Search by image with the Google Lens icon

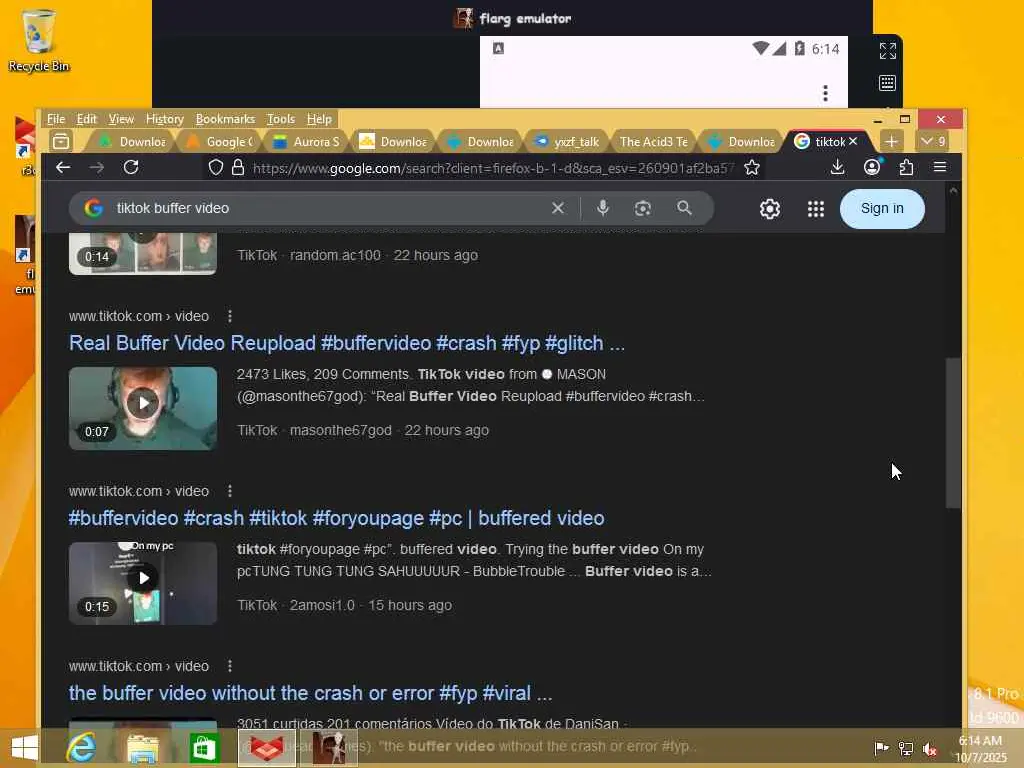pos(643,208)
